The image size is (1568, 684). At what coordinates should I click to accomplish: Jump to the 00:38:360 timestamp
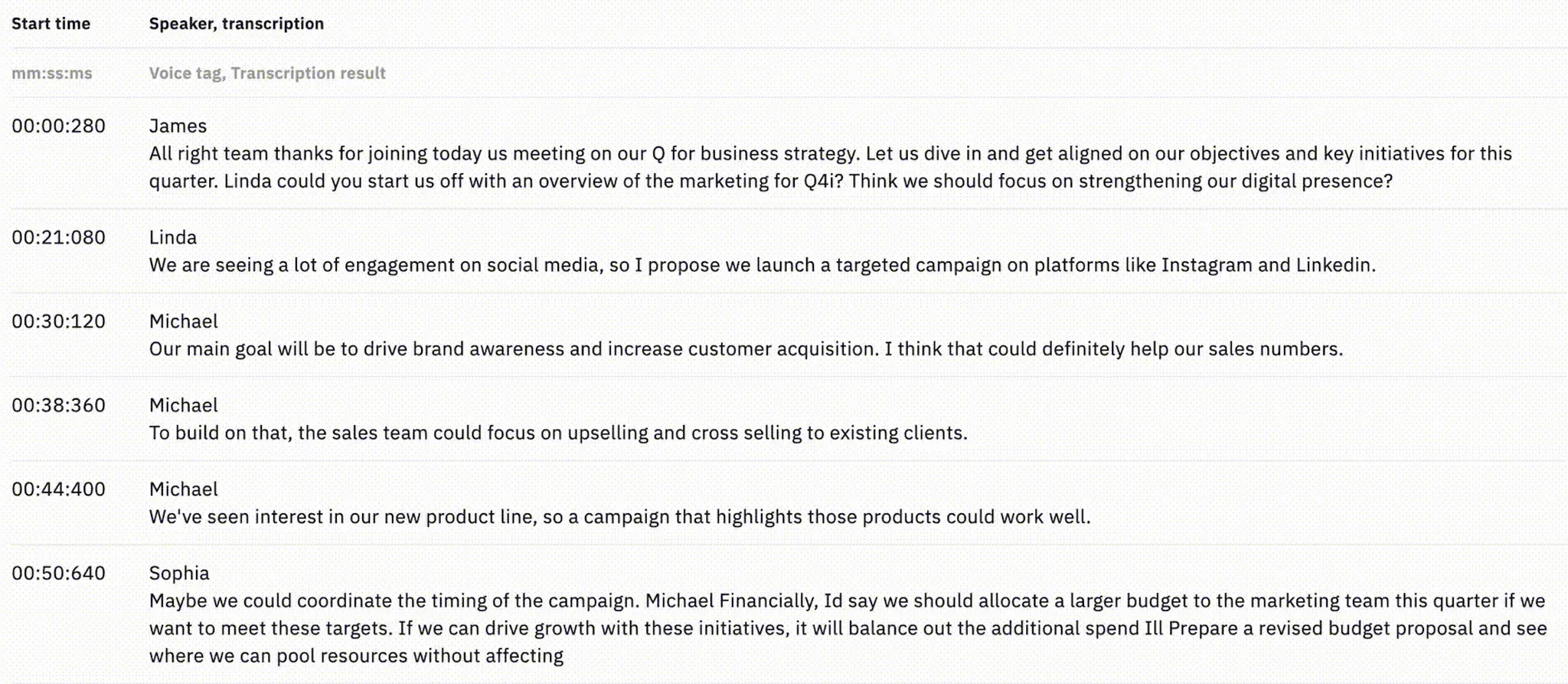58,405
